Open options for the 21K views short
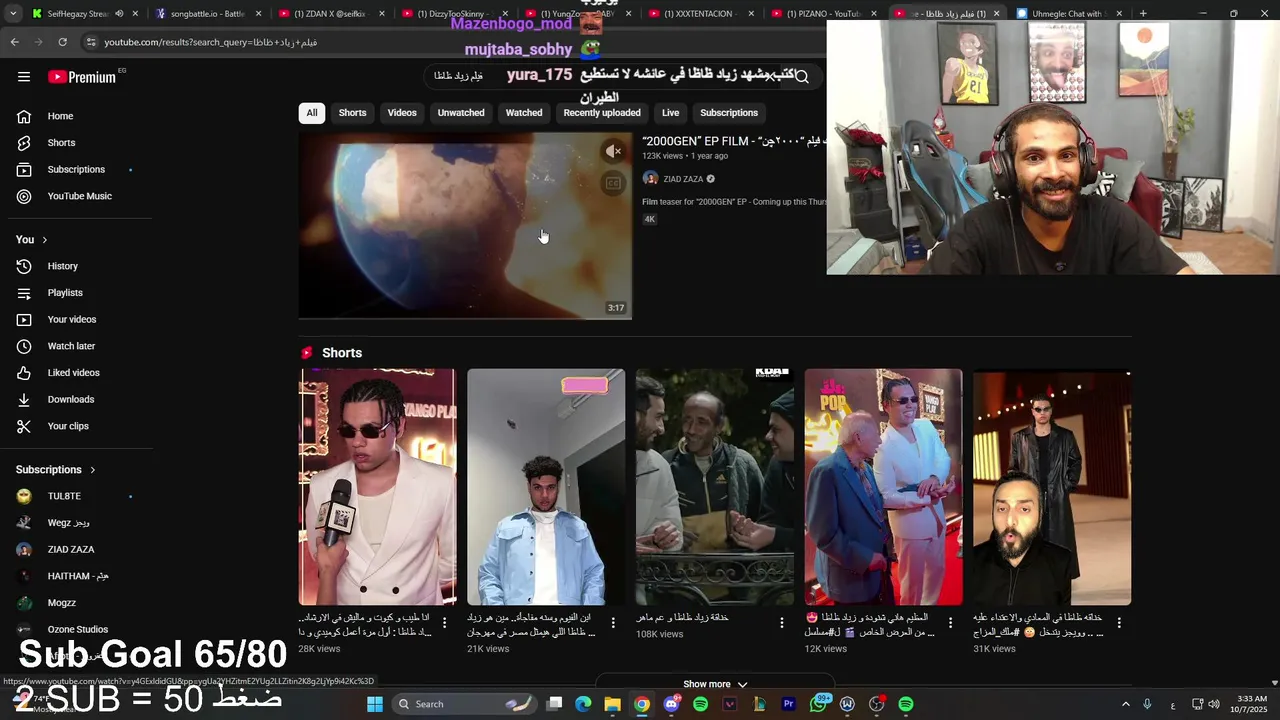1280x720 pixels. pyautogui.click(x=613, y=622)
